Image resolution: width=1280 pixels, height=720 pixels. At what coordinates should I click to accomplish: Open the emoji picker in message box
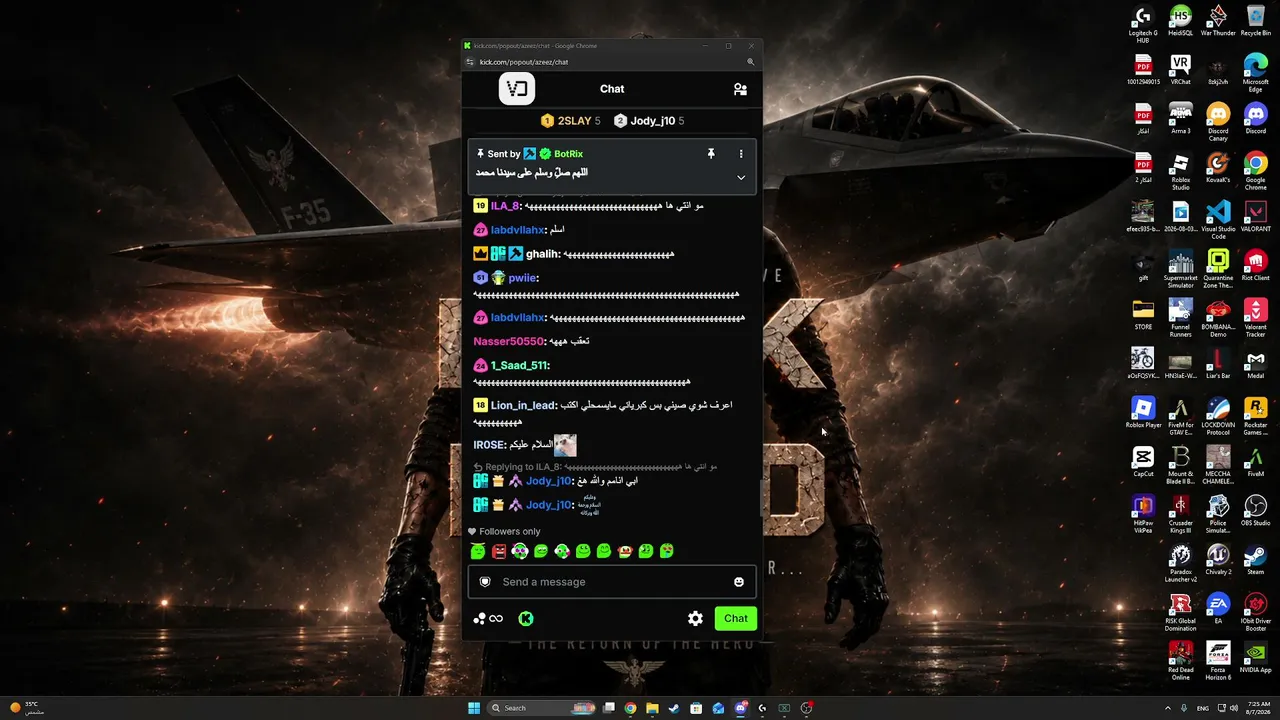(x=739, y=582)
